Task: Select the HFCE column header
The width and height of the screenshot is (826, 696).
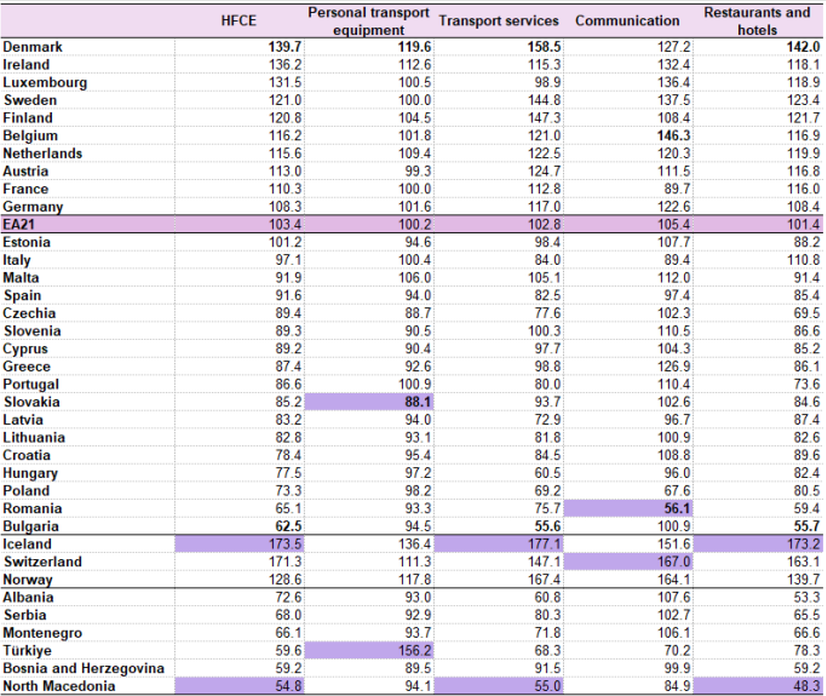Action: coord(239,21)
